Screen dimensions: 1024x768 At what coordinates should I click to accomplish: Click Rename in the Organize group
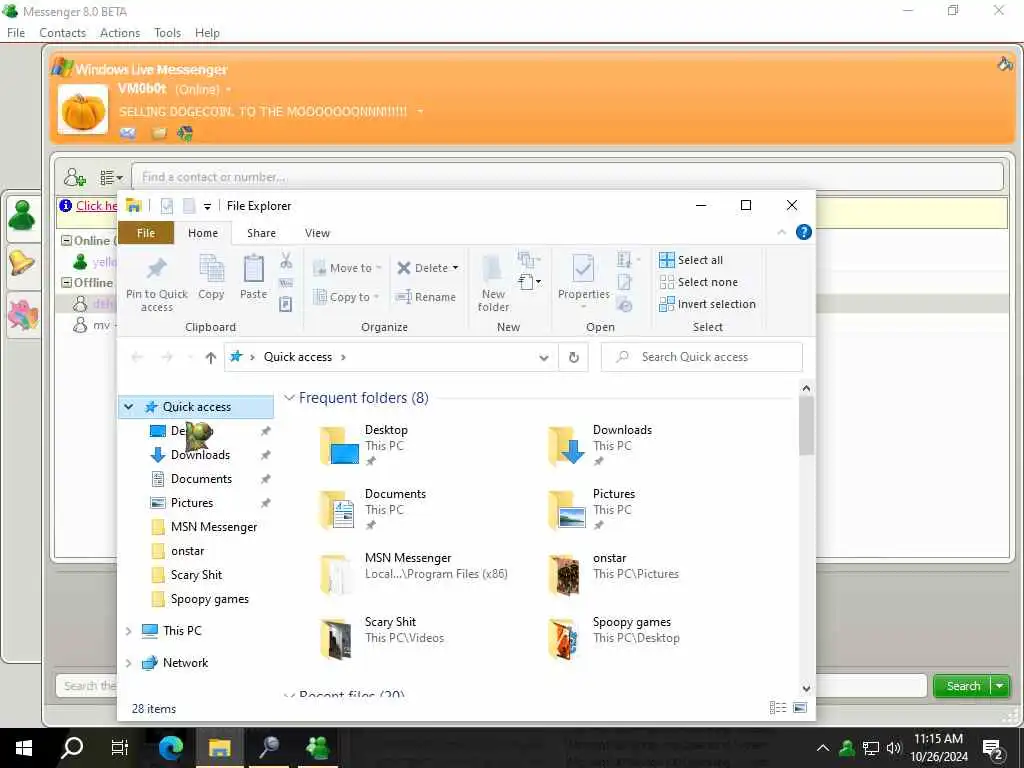pyautogui.click(x=426, y=297)
